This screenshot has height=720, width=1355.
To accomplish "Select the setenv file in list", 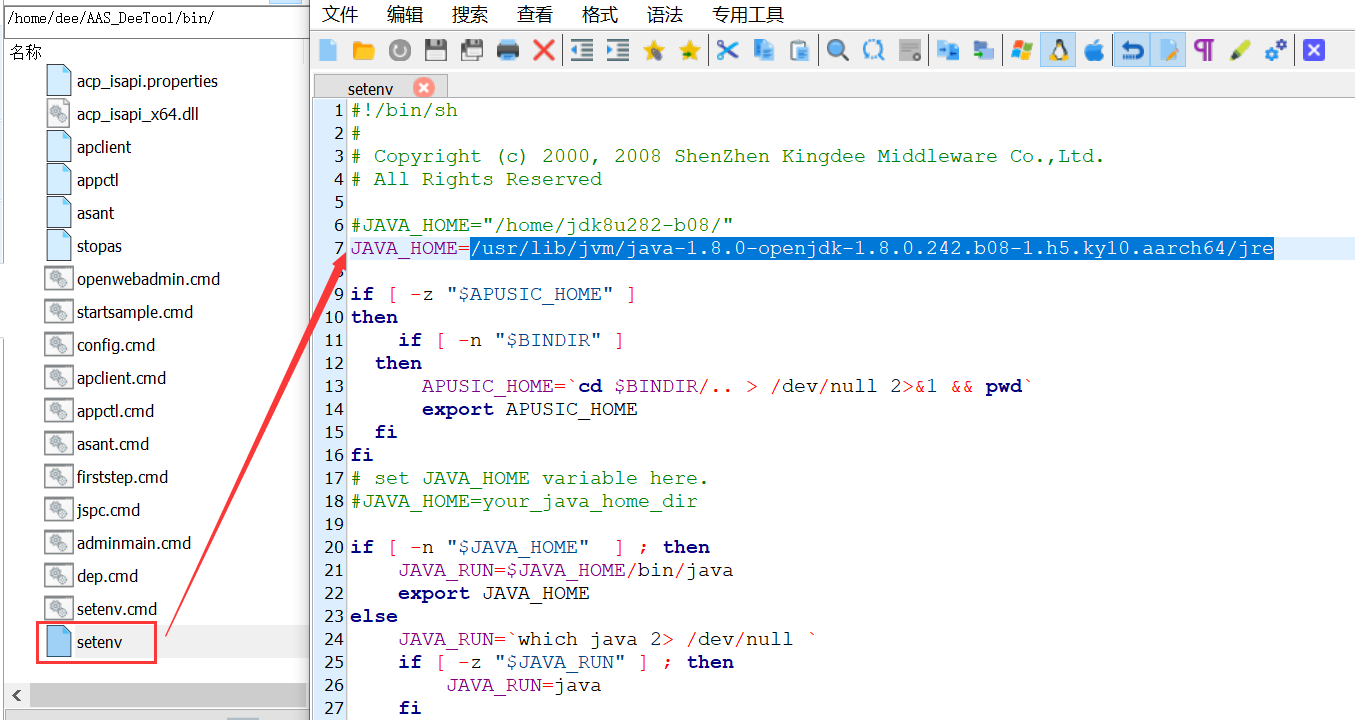I will coord(99,642).
